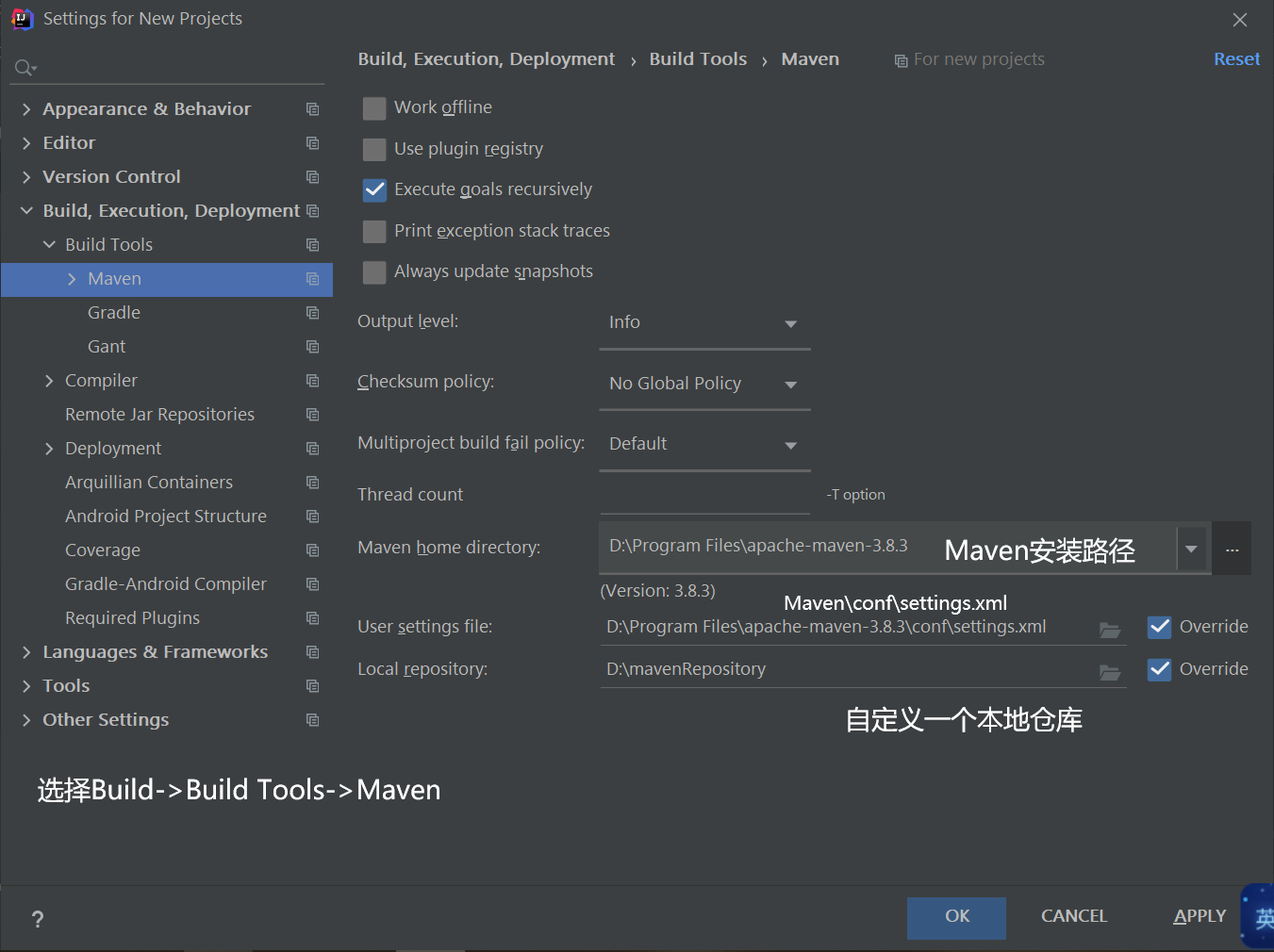The height and width of the screenshot is (952, 1274).
Task: Expand the Compiler node
Action: click(x=49, y=381)
